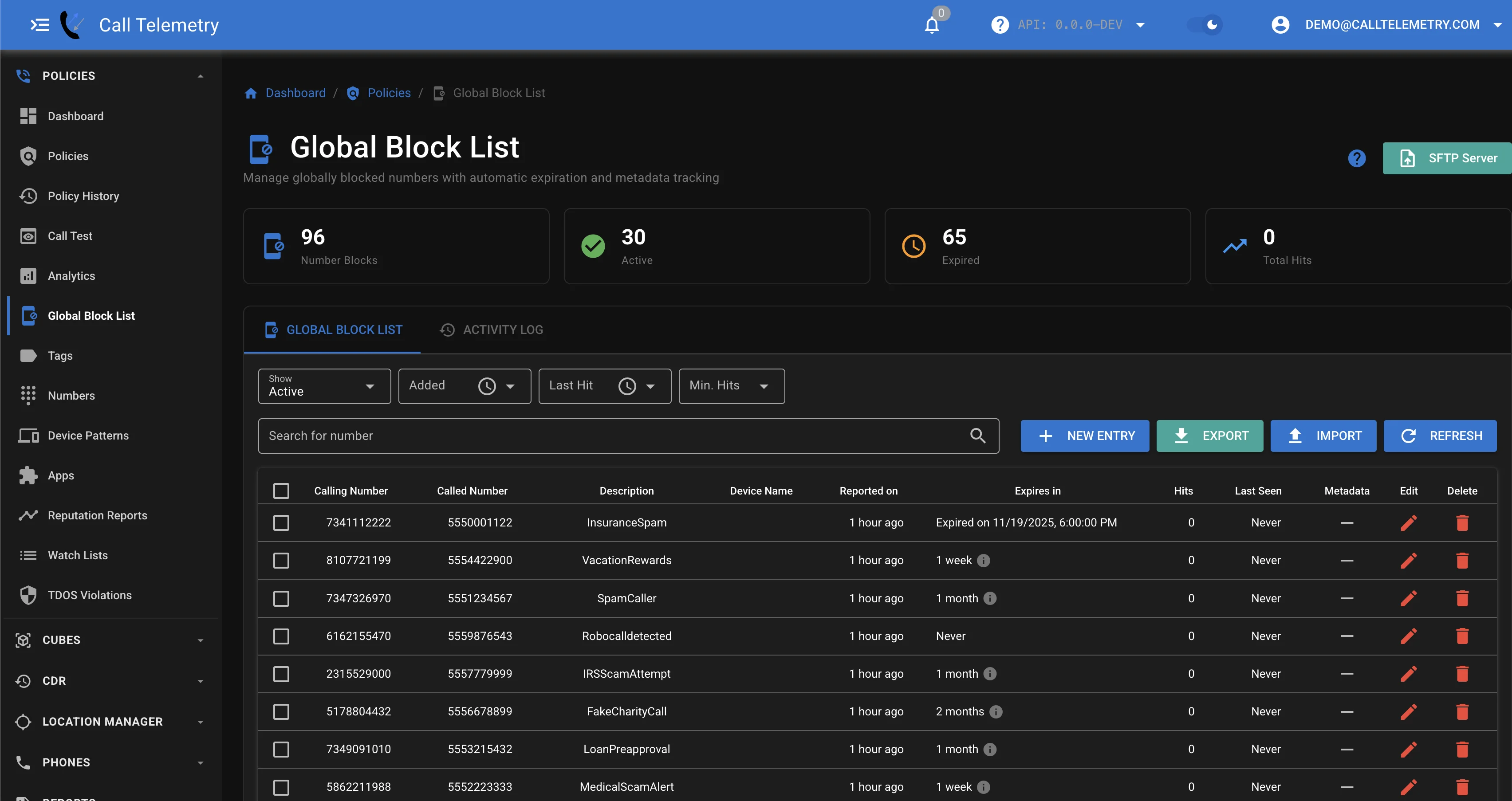Select the row for 2315529000
1512x801 pixels.
coord(281,674)
